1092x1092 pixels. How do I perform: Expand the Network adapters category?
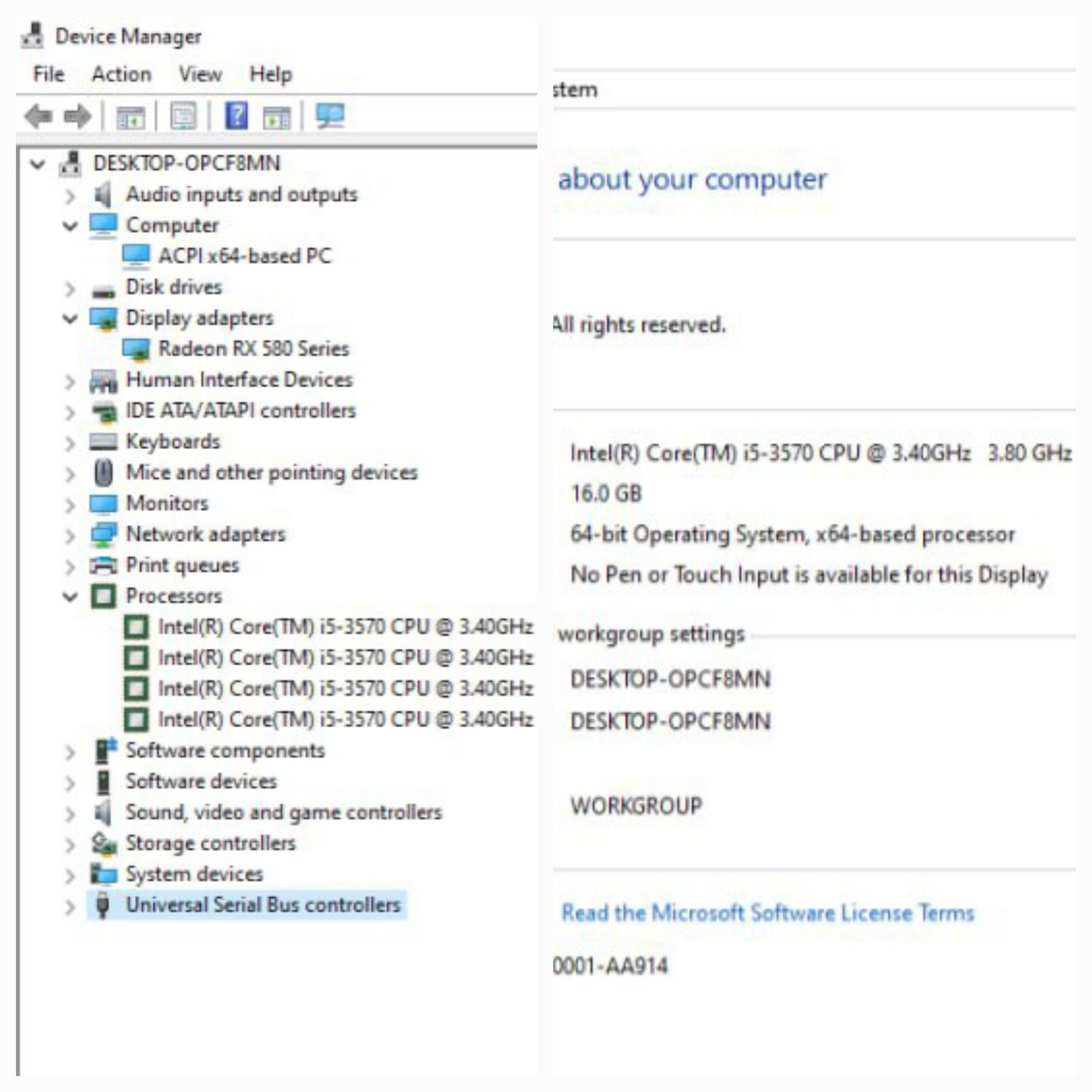point(71,535)
